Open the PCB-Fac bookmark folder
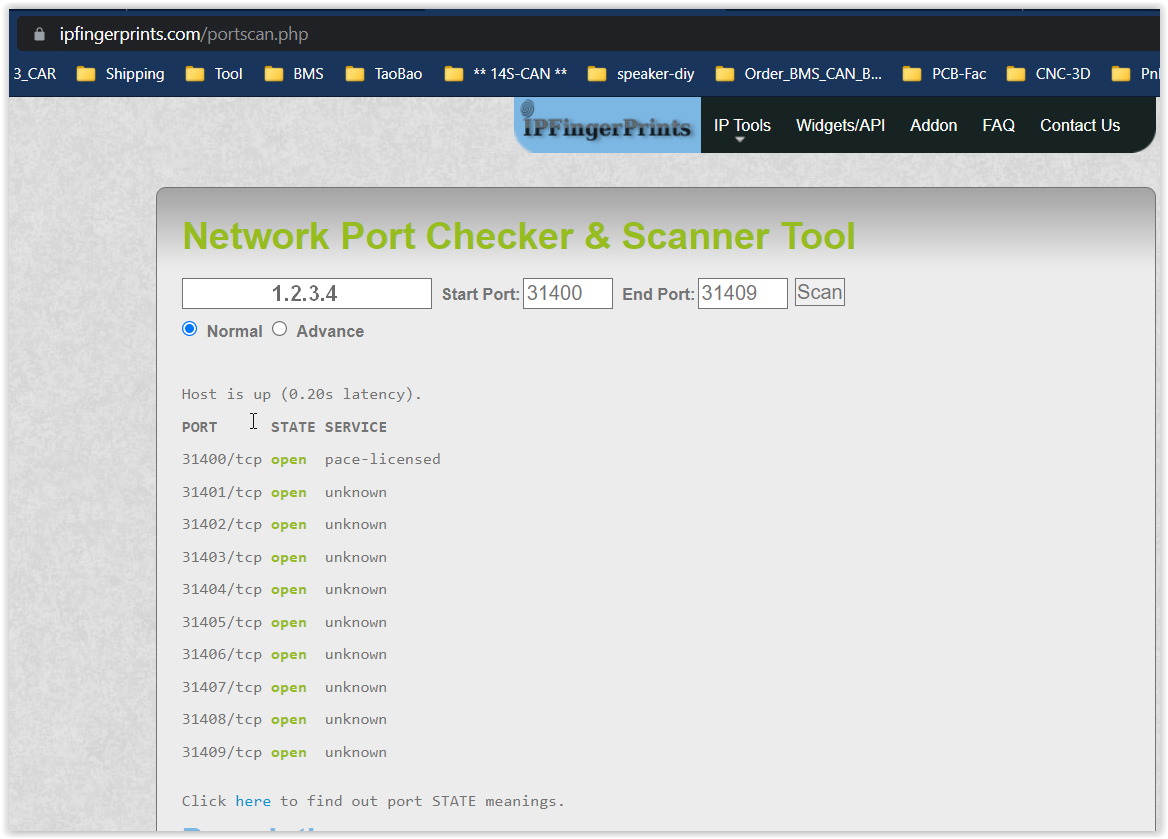Screen dimensions: 1168x839 [x=945, y=74]
